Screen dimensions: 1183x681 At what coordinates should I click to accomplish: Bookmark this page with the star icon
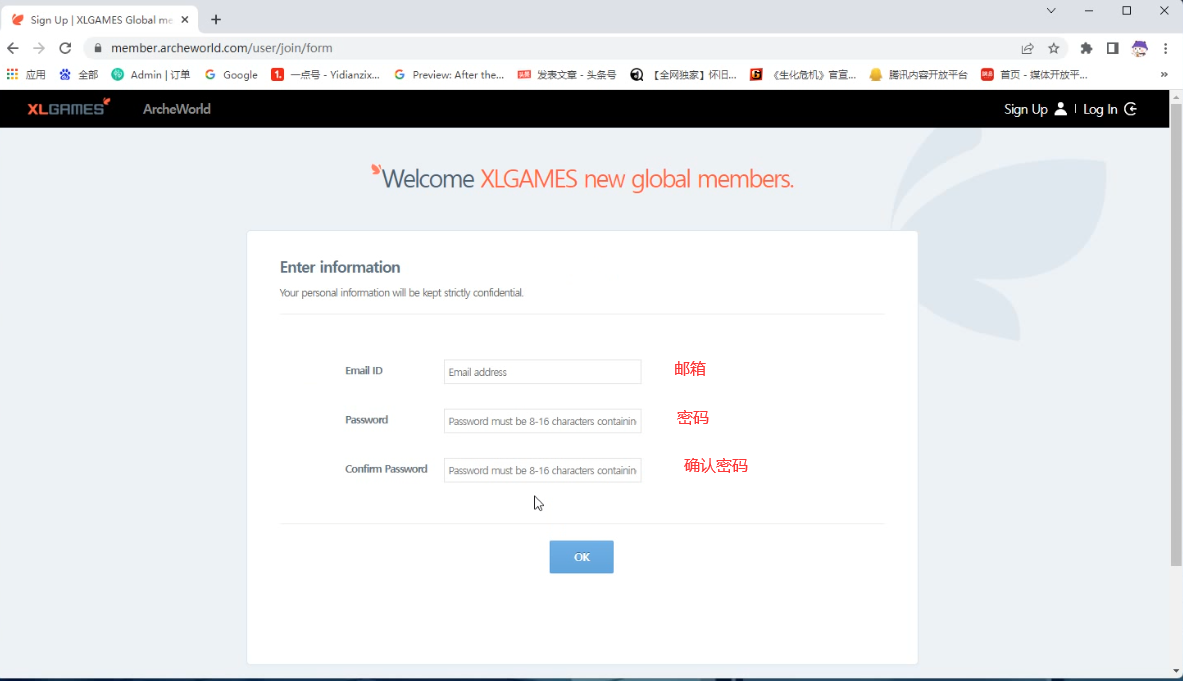point(1053,48)
